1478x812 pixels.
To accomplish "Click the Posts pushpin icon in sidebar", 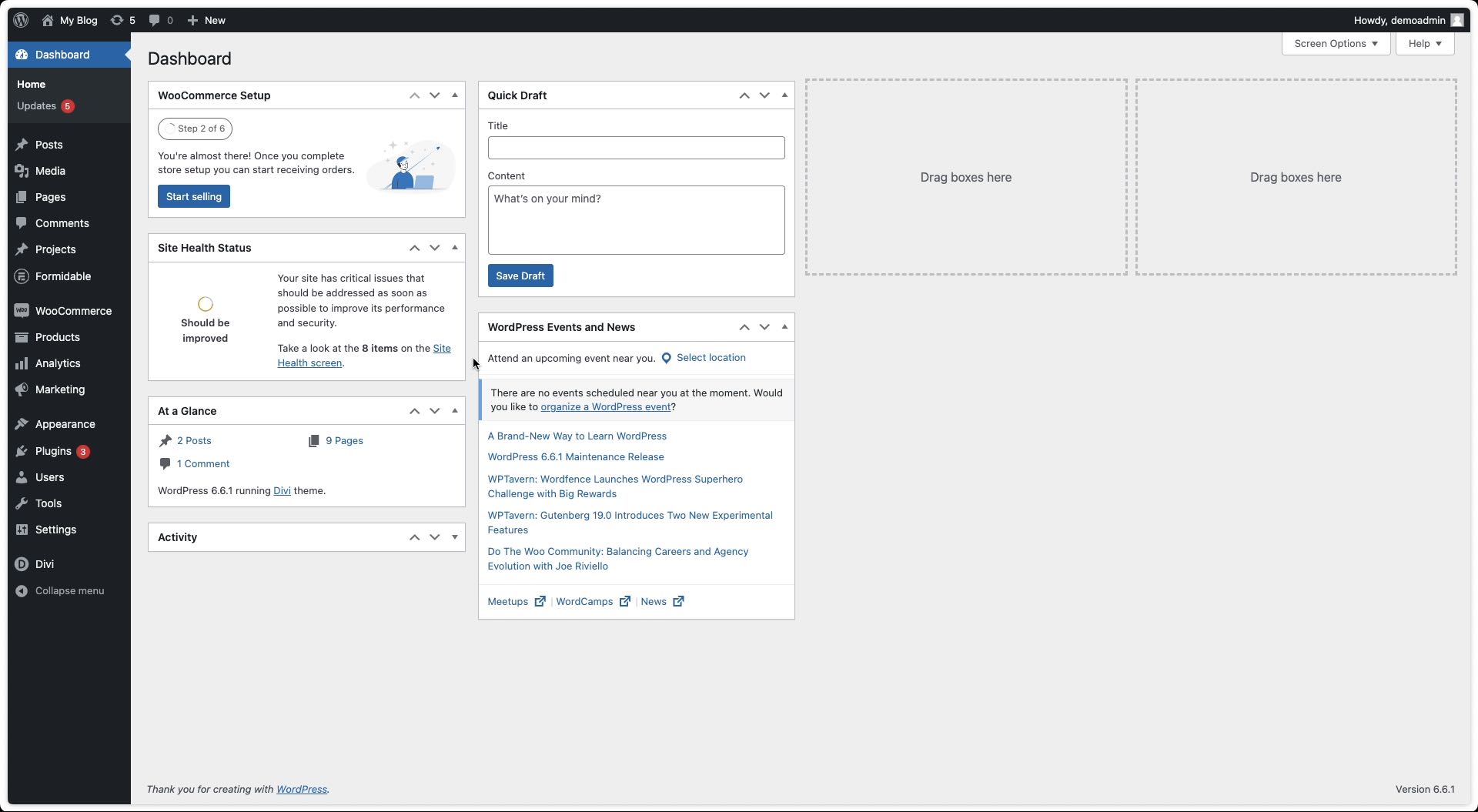I will (22, 145).
